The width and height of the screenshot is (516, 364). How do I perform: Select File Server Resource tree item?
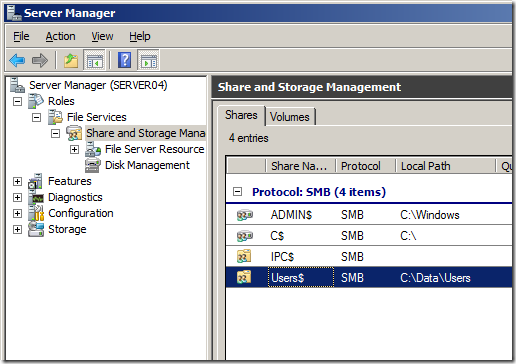click(x=155, y=149)
